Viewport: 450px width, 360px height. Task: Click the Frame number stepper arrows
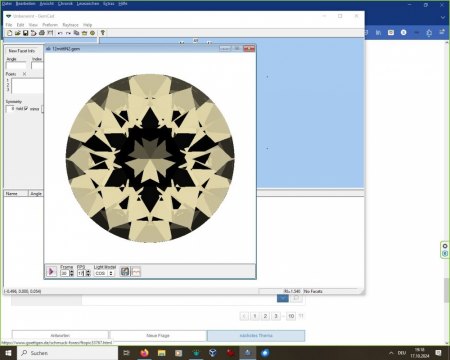(x=71, y=273)
